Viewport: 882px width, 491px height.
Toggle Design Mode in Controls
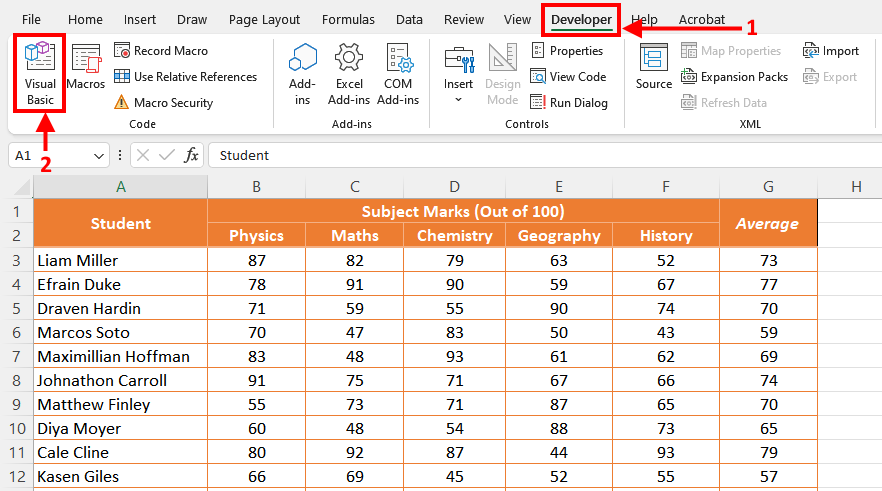point(502,74)
